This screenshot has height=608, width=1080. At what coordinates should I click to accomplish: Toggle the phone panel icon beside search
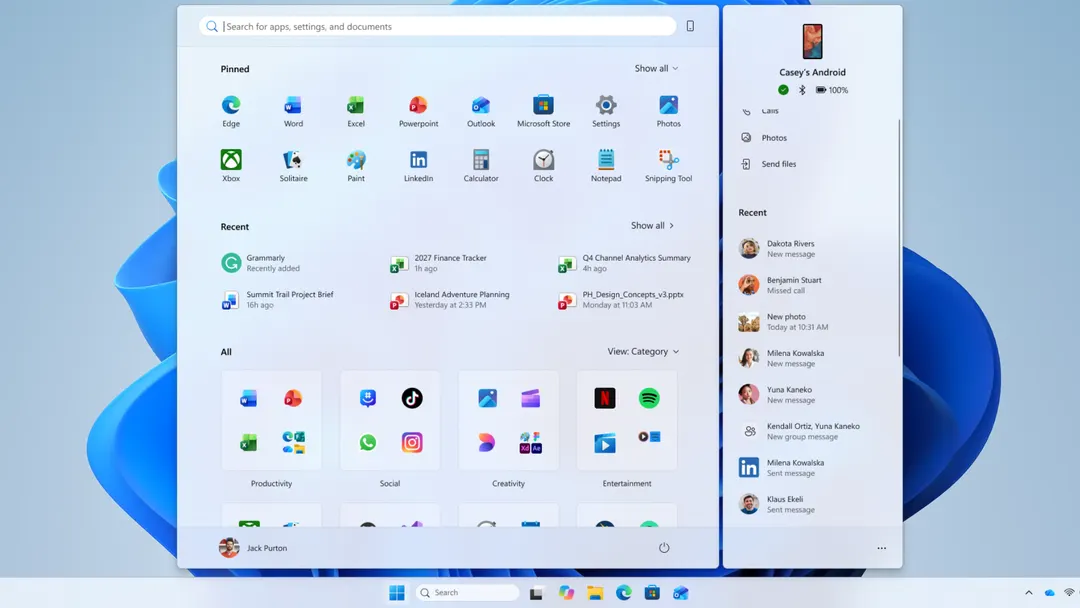(x=690, y=26)
